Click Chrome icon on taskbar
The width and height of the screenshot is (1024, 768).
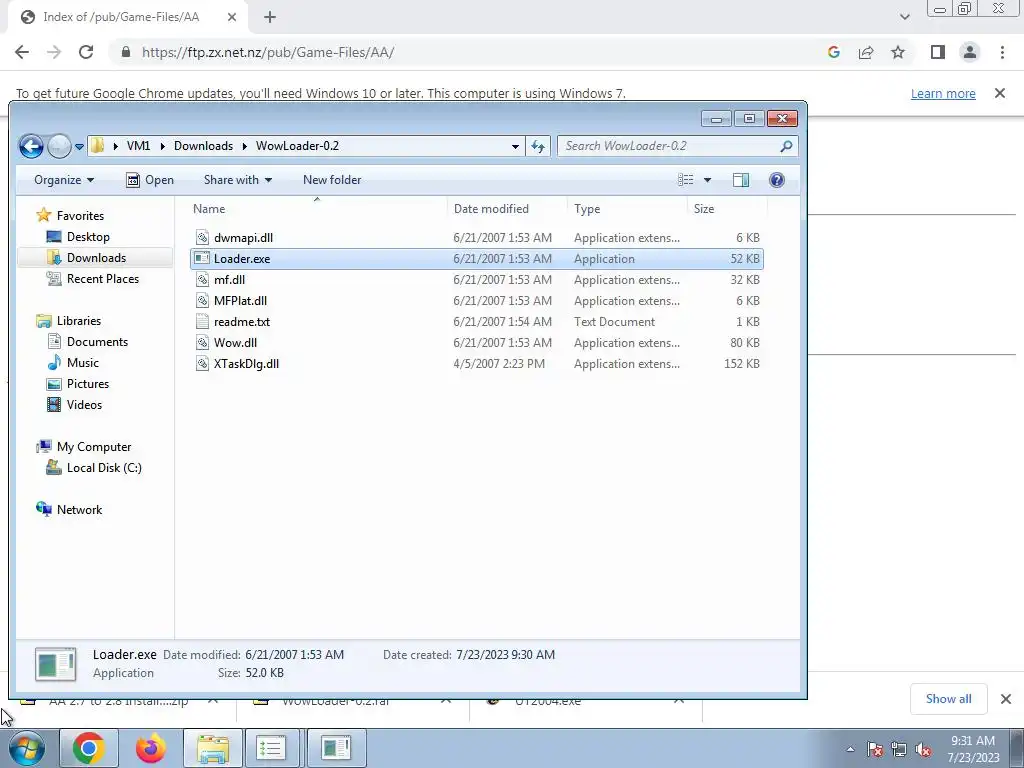click(x=89, y=748)
